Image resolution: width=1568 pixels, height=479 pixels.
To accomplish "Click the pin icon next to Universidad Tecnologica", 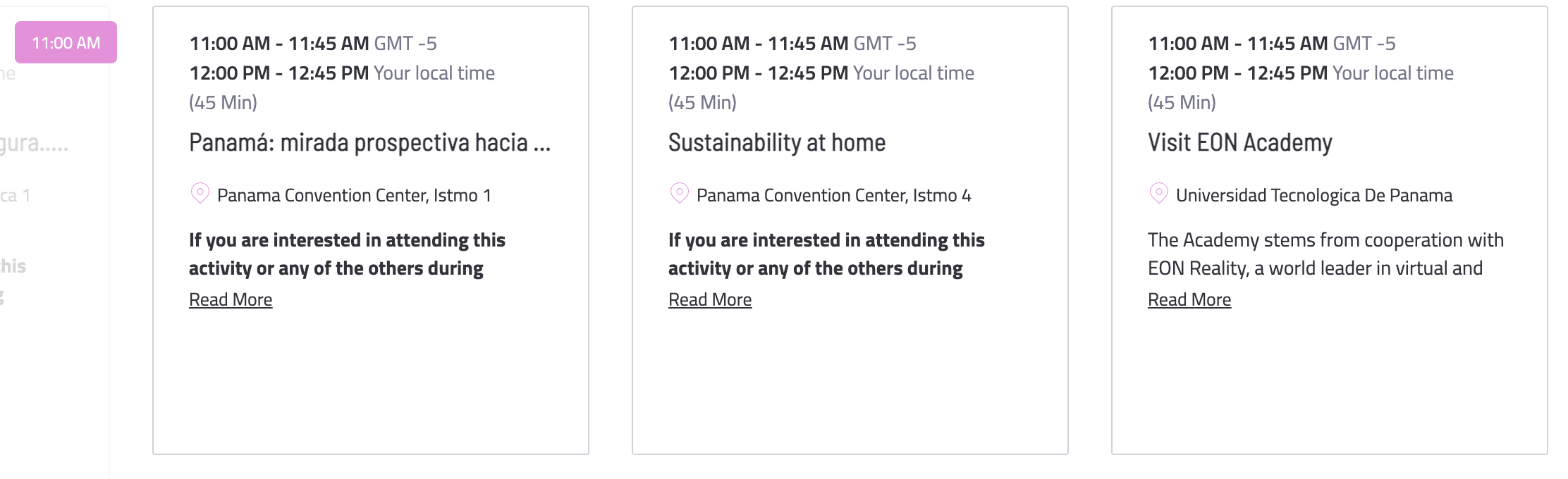I will tap(1159, 194).
